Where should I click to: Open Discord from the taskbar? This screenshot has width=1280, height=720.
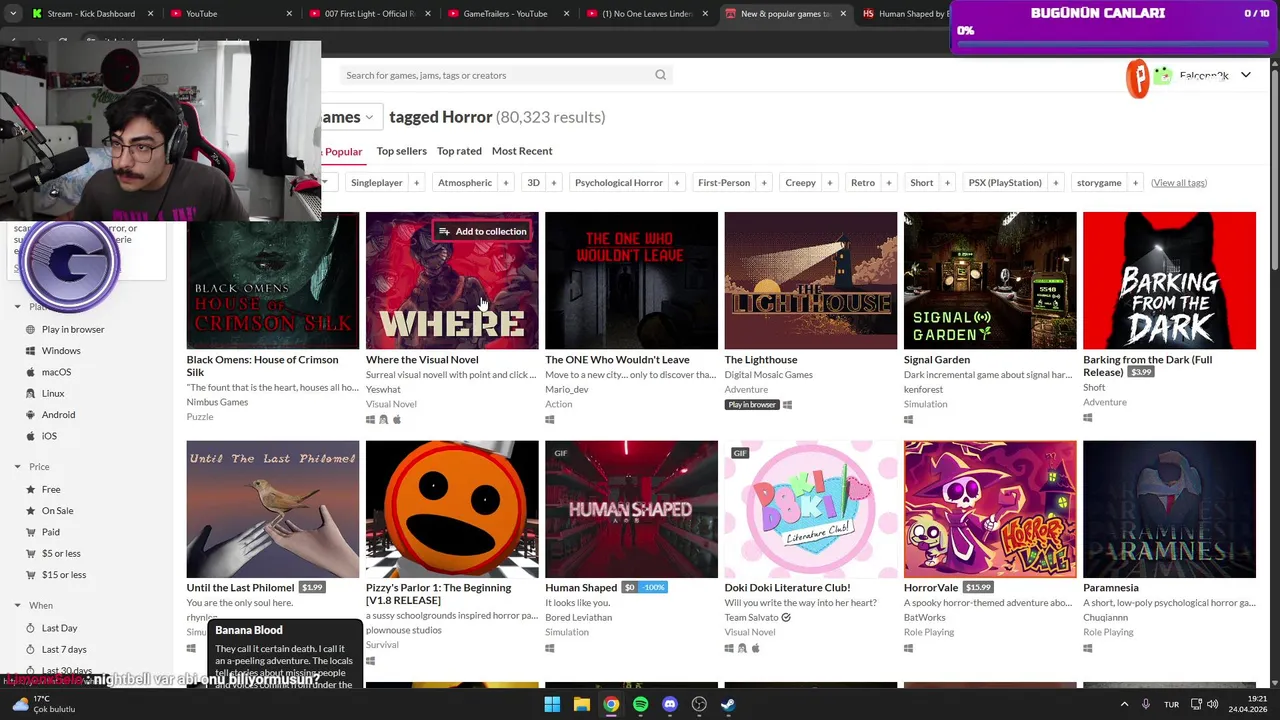[670, 704]
